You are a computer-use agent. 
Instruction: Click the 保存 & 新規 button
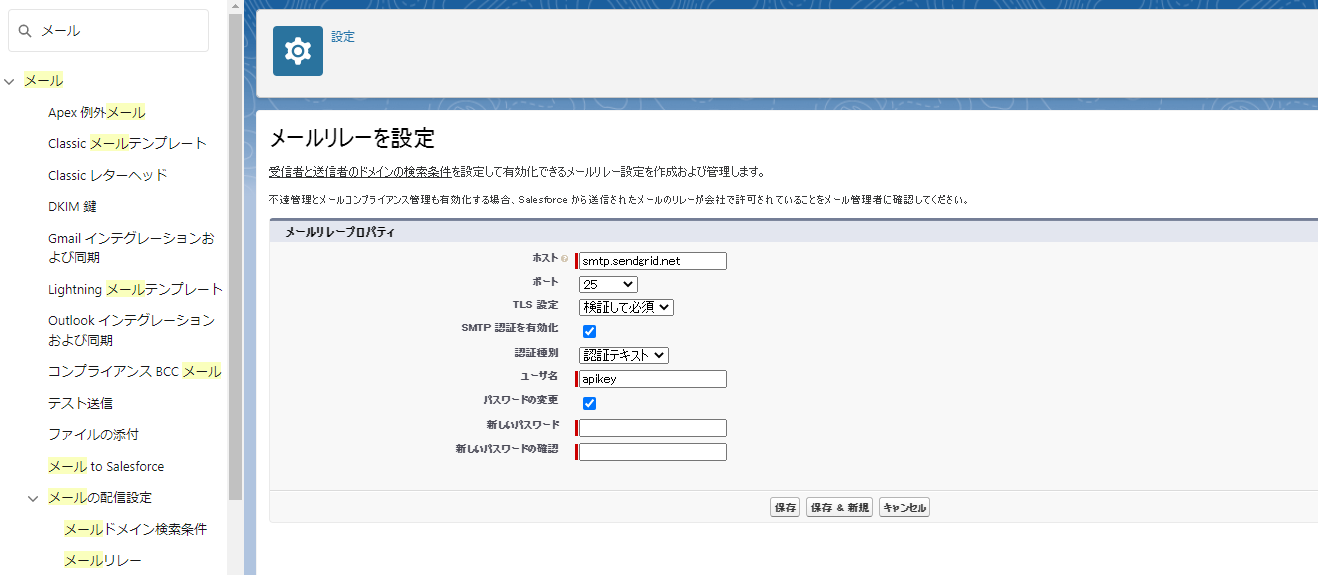coord(839,507)
